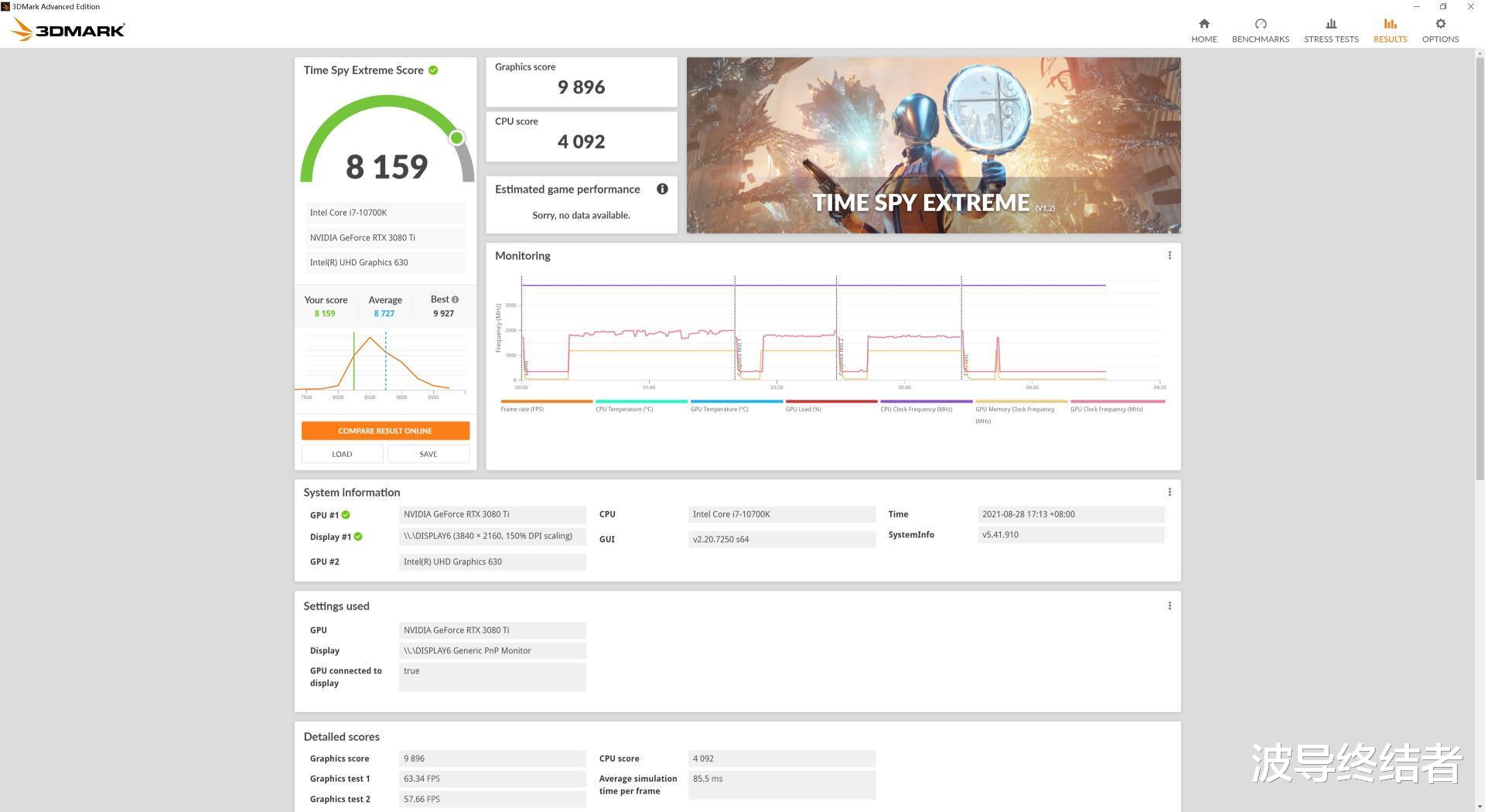Toggle GPU Temperature (°C) legend color bar

pyautogui.click(x=736, y=401)
